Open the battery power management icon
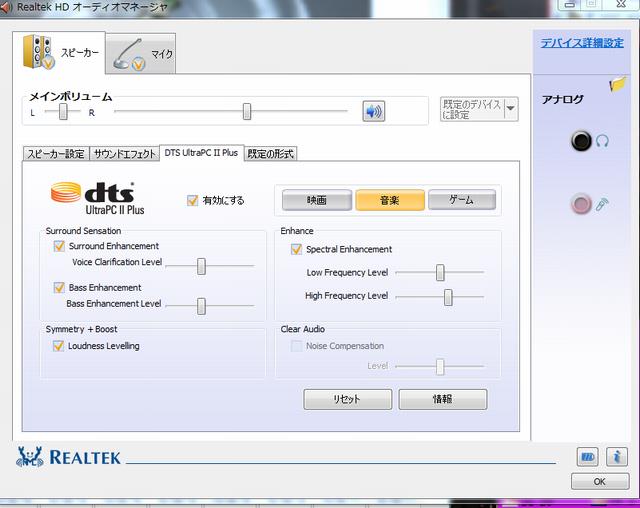 tap(587, 457)
